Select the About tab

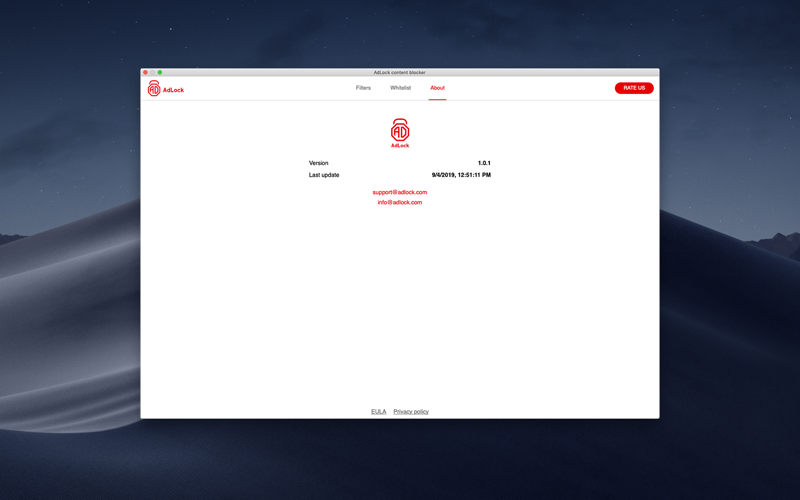point(437,88)
